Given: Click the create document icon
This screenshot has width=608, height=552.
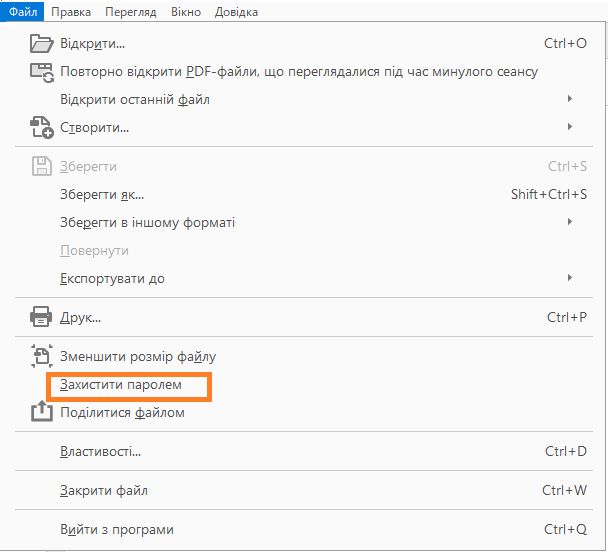Looking at the screenshot, I should pos(41,127).
